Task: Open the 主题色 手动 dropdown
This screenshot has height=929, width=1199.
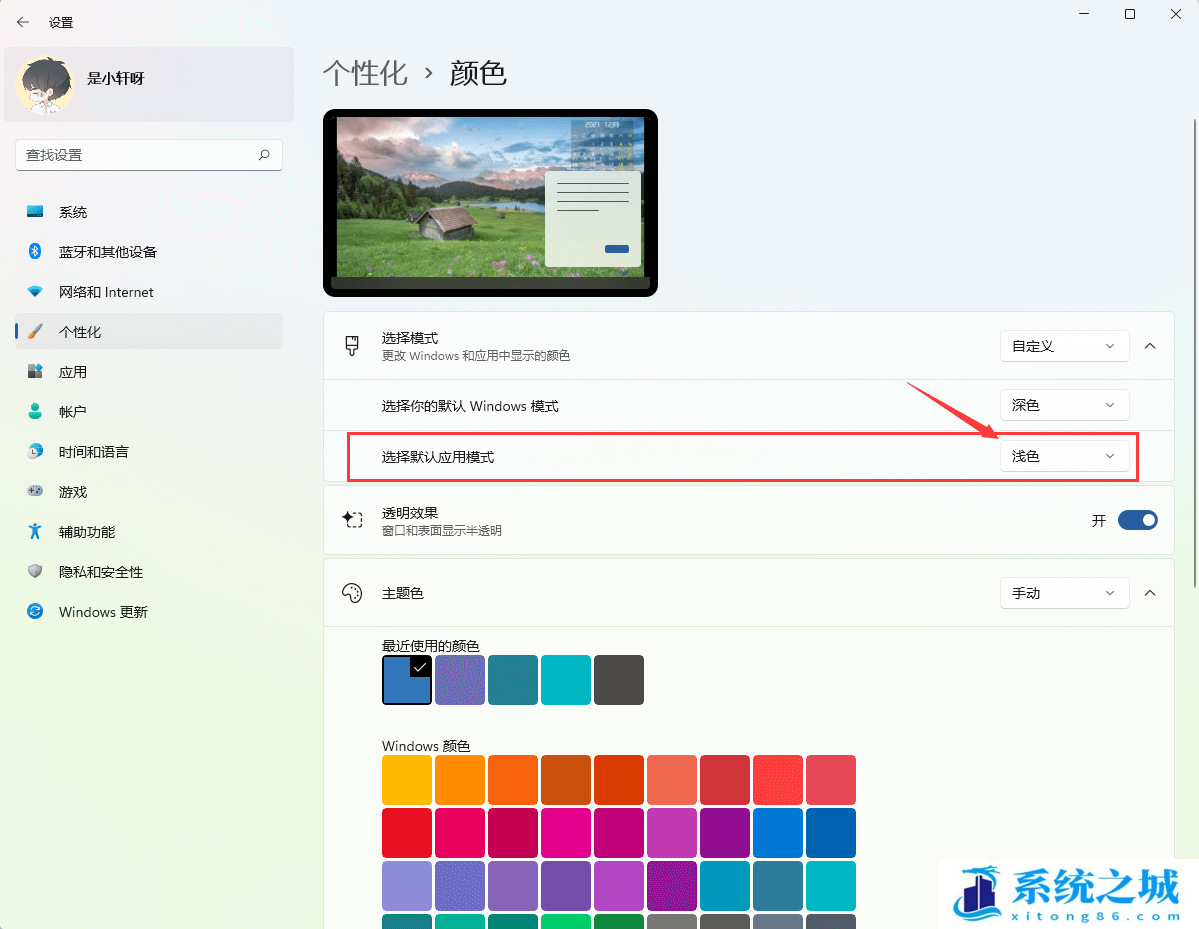Action: [1064, 593]
